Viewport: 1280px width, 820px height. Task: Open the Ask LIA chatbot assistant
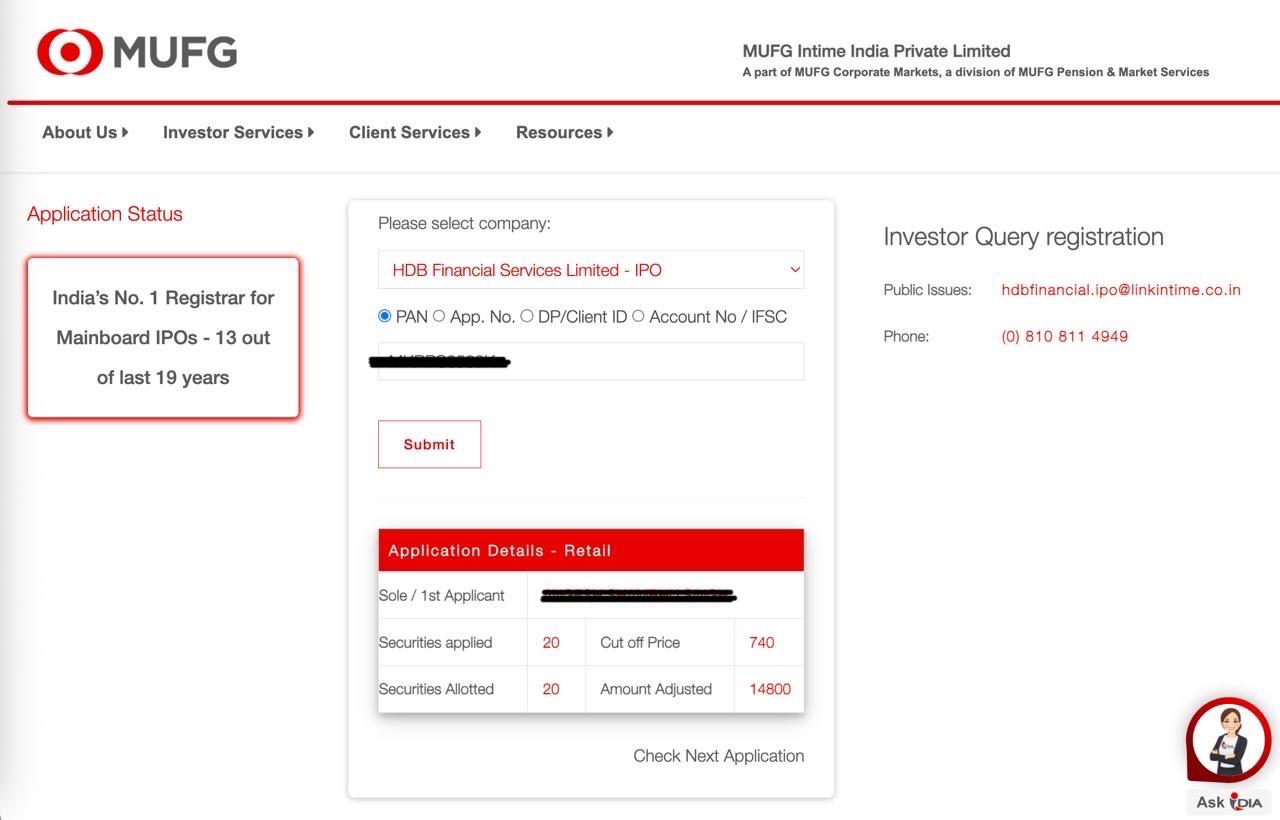pos(1226,740)
